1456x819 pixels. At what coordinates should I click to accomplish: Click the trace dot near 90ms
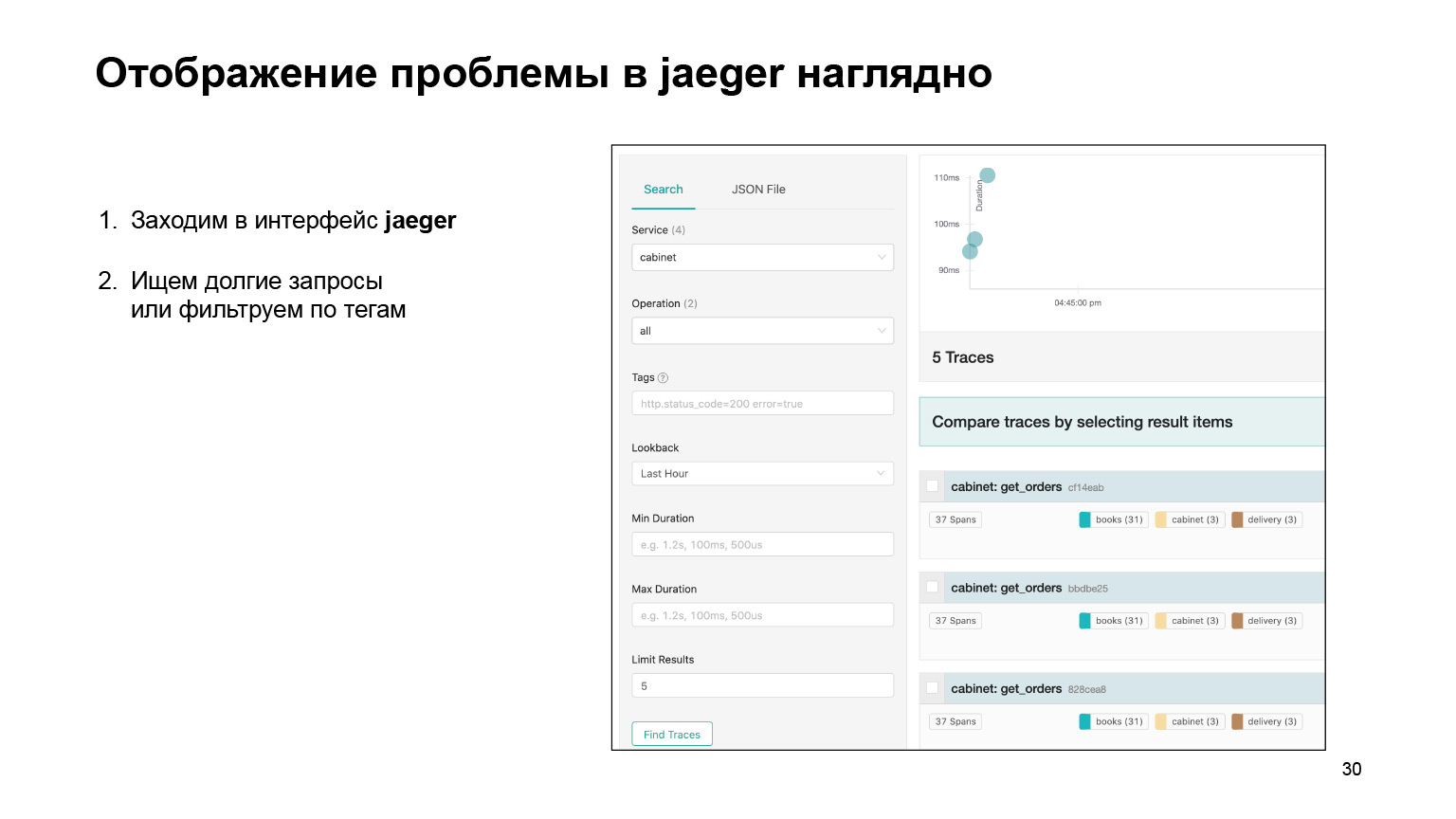pyautogui.click(x=970, y=249)
